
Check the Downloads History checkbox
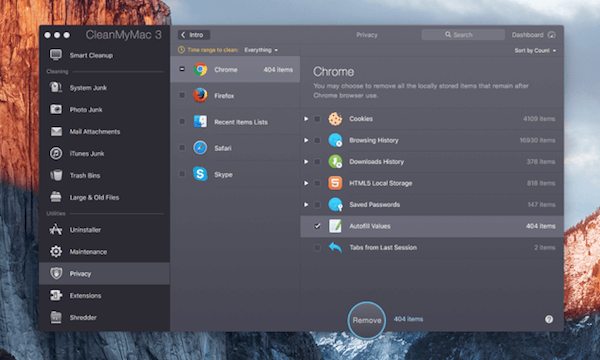pyautogui.click(x=317, y=161)
